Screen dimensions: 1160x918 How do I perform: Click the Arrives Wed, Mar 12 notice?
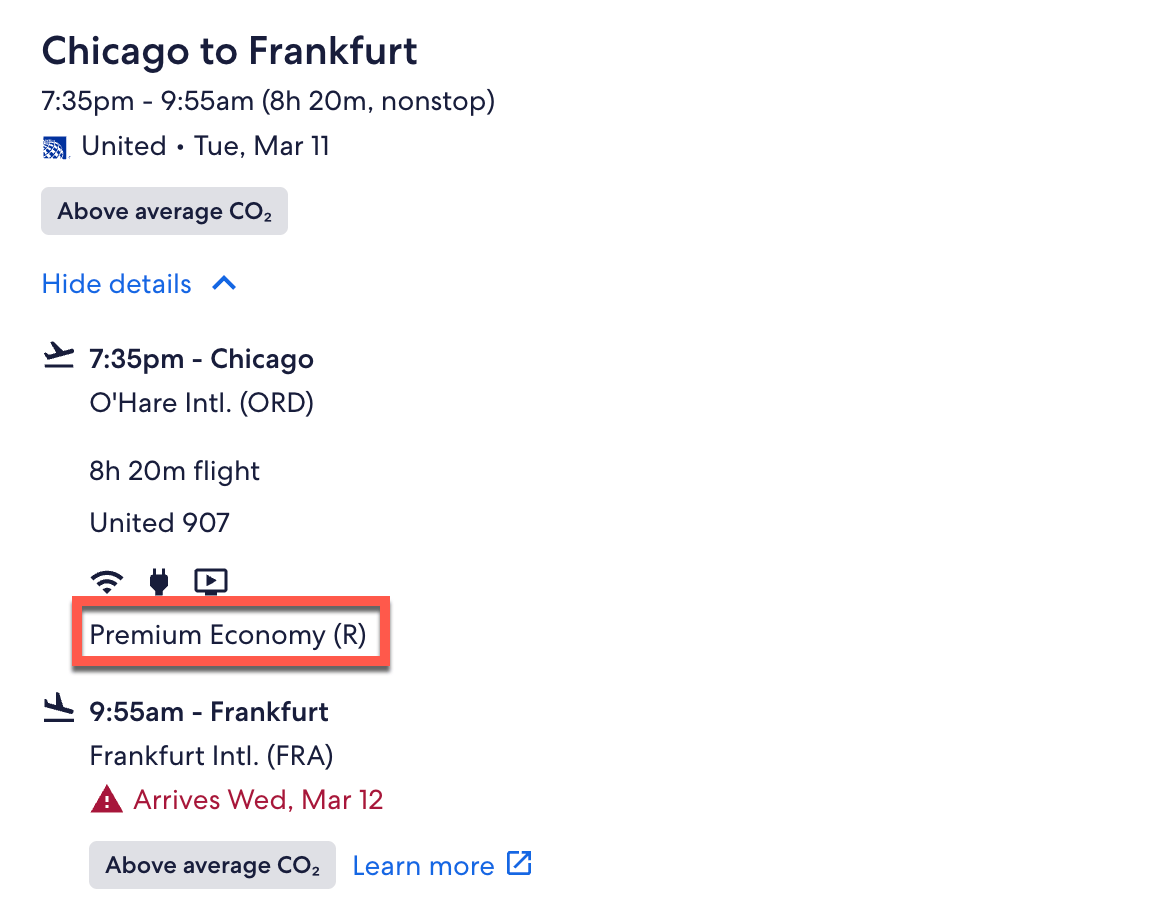pyautogui.click(x=258, y=800)
